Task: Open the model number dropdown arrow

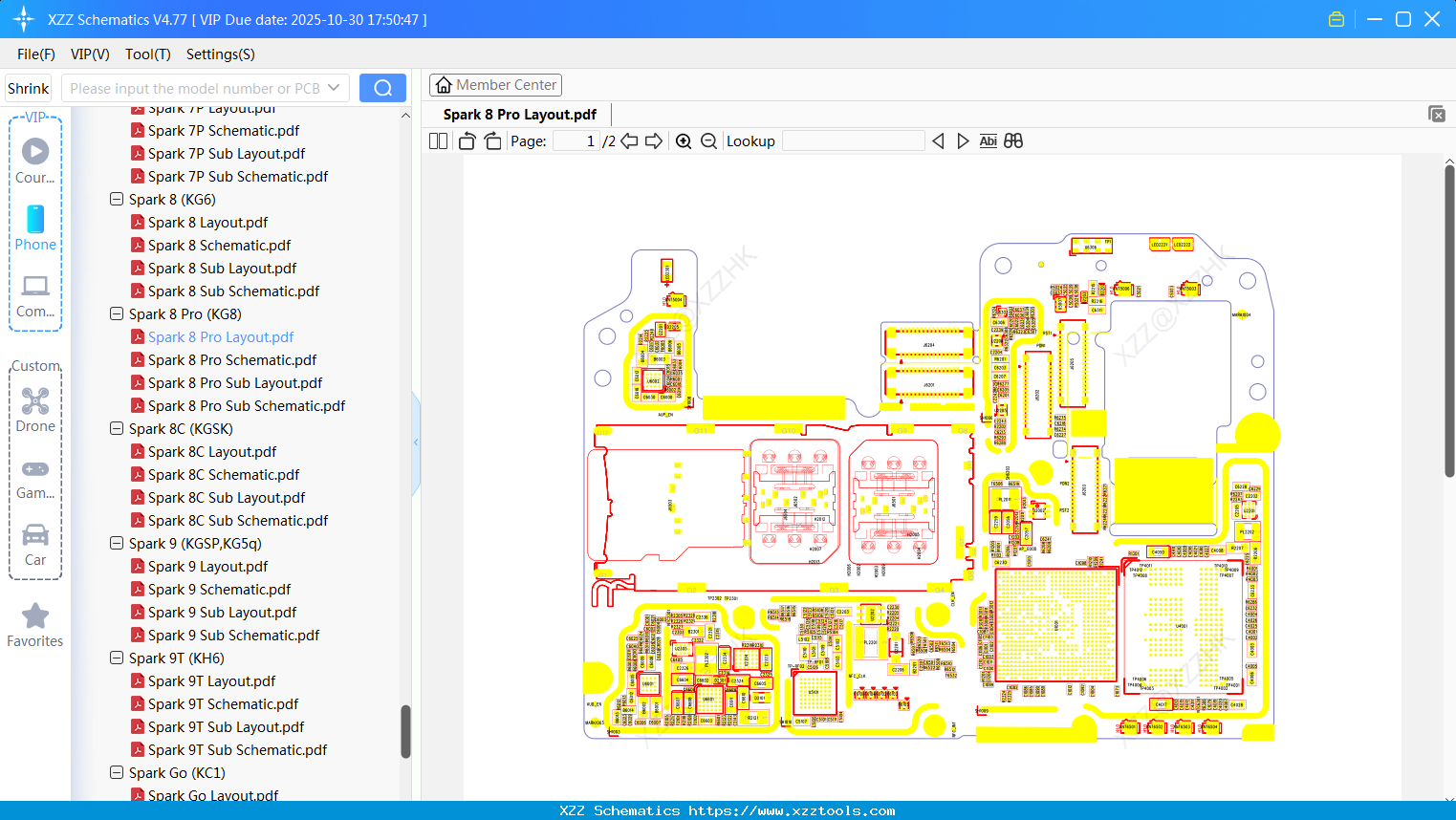Action: [x=335, y=87]
